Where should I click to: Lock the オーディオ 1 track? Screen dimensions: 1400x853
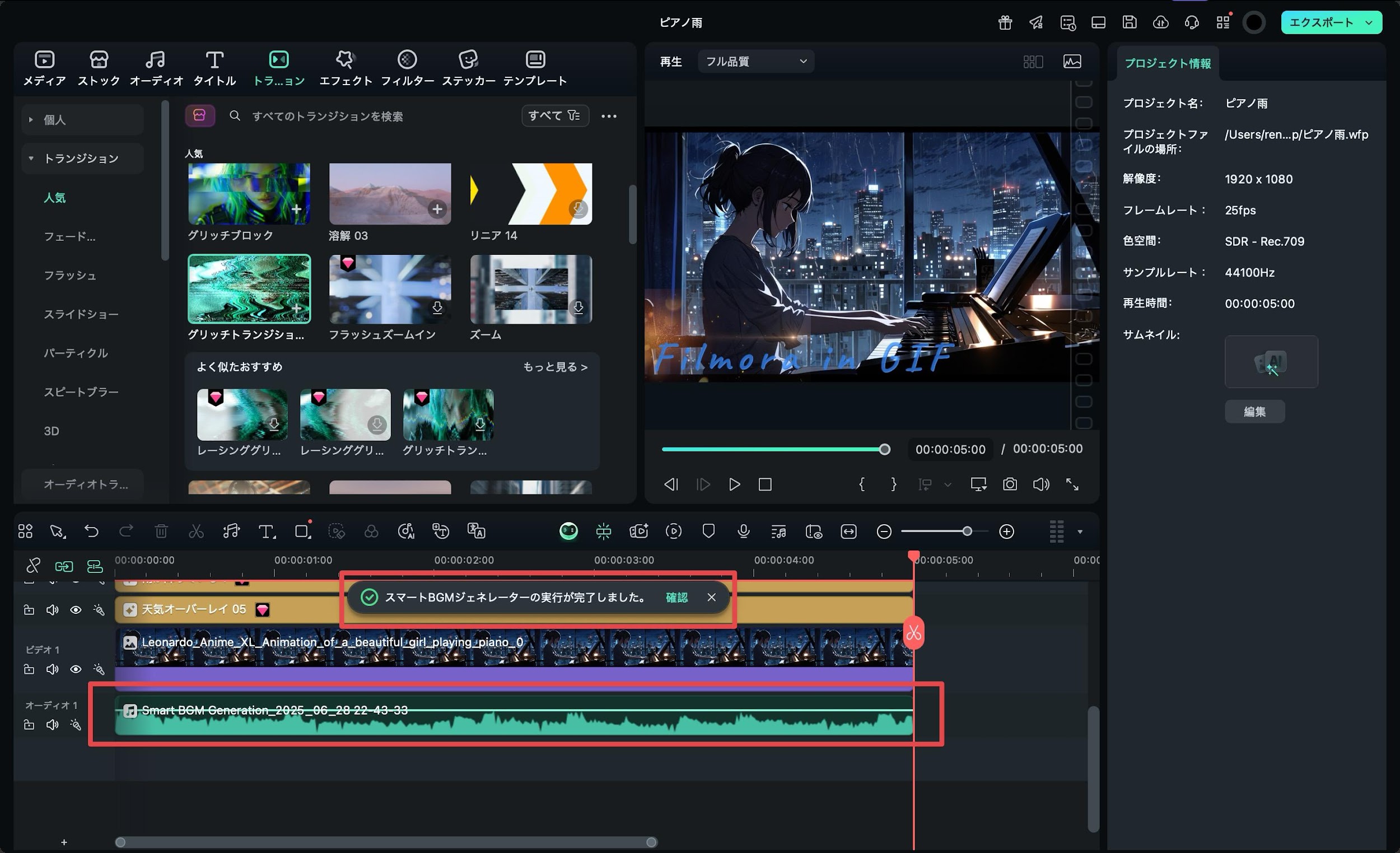click(x=29, y=725)
